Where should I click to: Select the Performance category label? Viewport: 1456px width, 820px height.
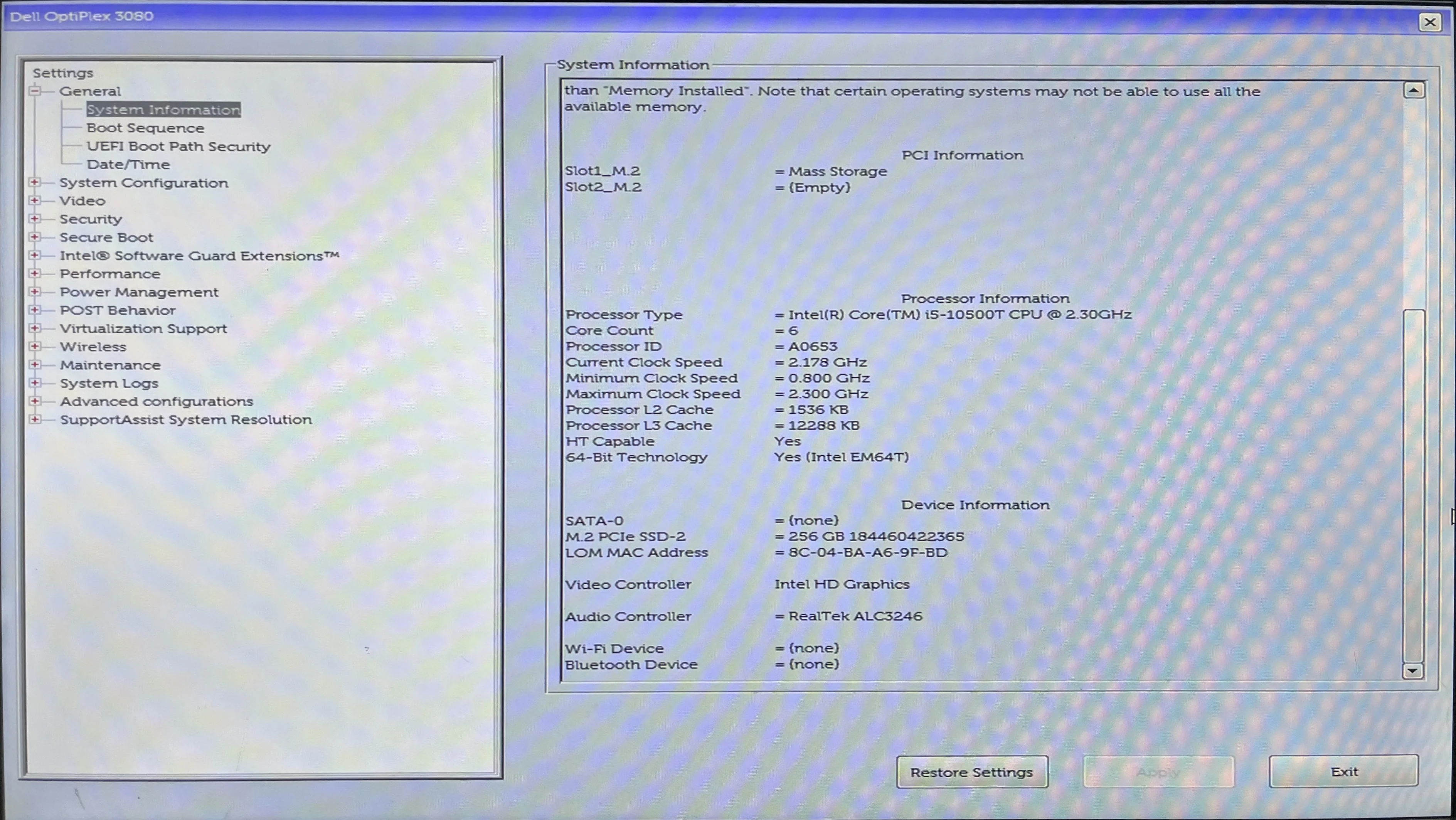110,273
